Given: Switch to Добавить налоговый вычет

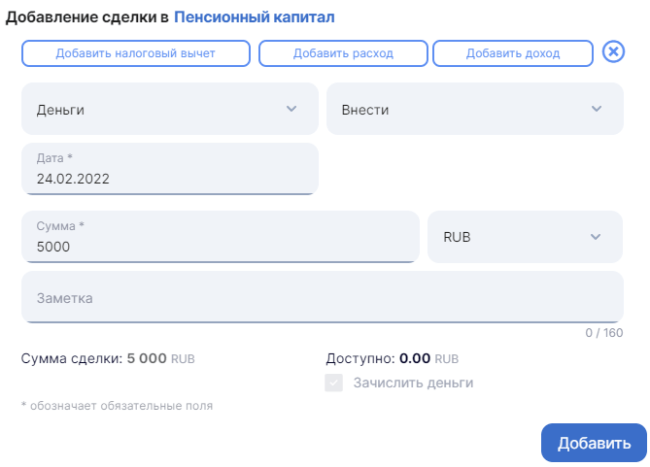Looking at the screenshot, I should click(x=135, y=53).
